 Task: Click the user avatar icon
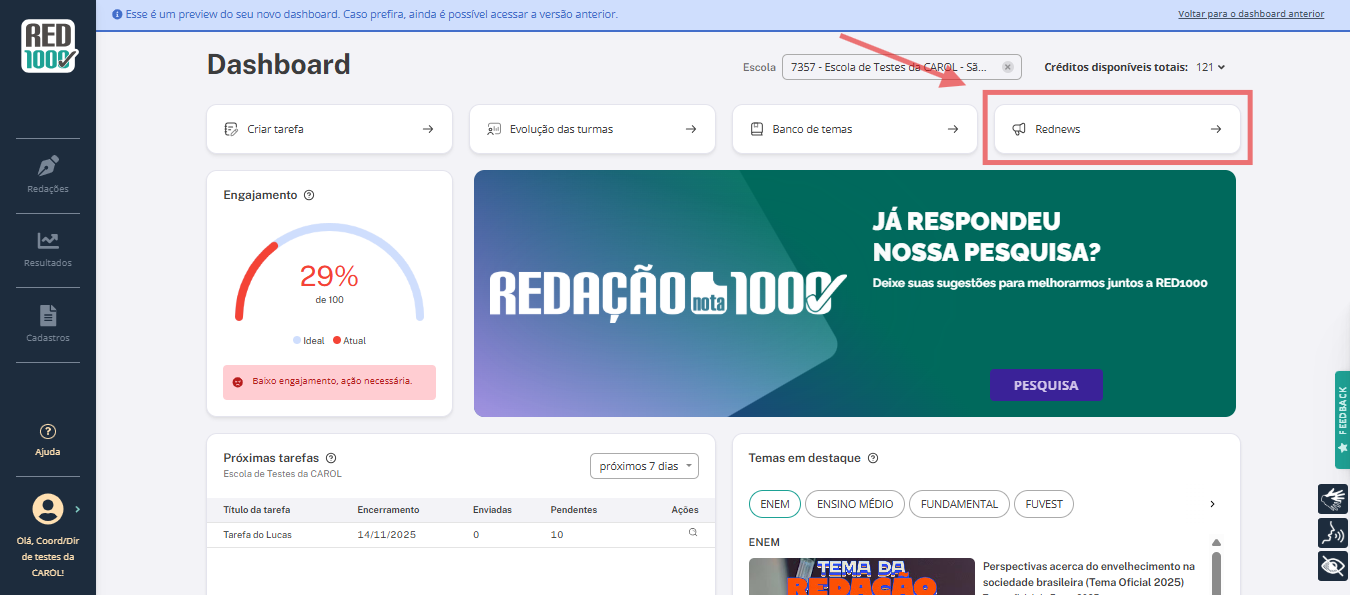(x=47, y=509)
